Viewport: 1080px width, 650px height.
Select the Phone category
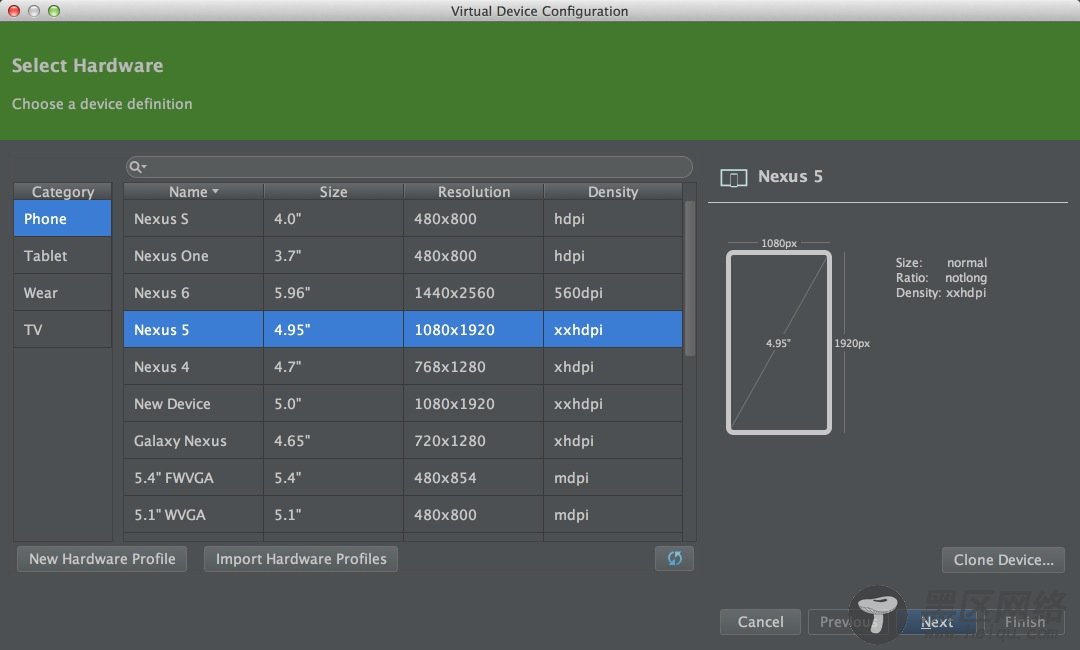pyautogui.click(x=63, y=219)
